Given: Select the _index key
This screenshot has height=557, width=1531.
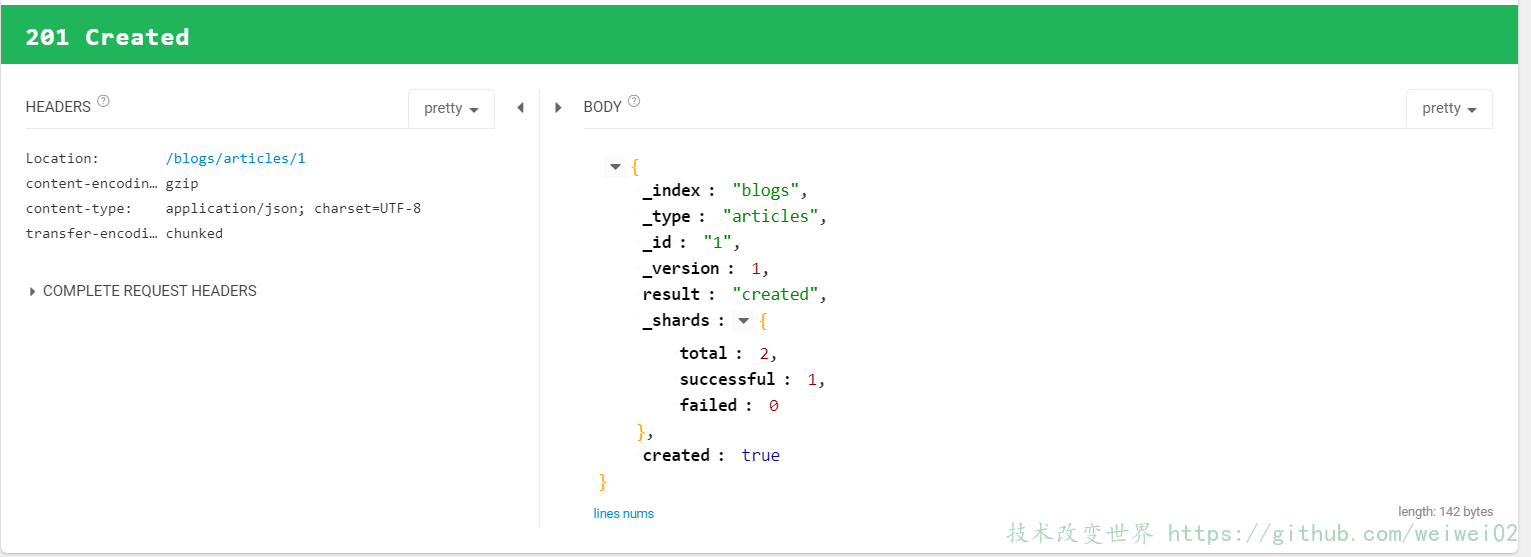Looking at the screenshot, I should tap(671, 190).
